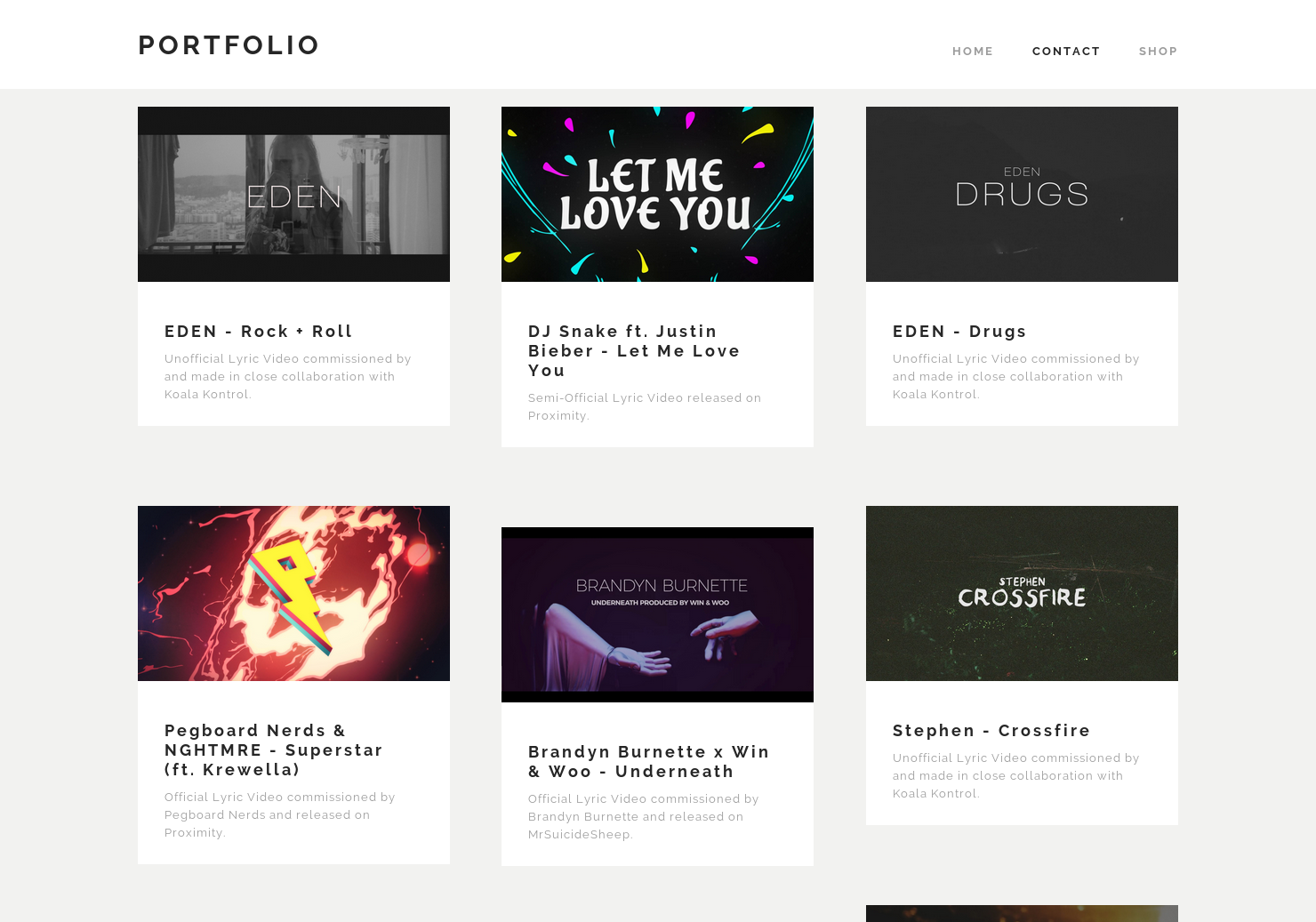Open the HOME navigation link
The width and height of the screenshot is (1316, 922).
[972, 52]
